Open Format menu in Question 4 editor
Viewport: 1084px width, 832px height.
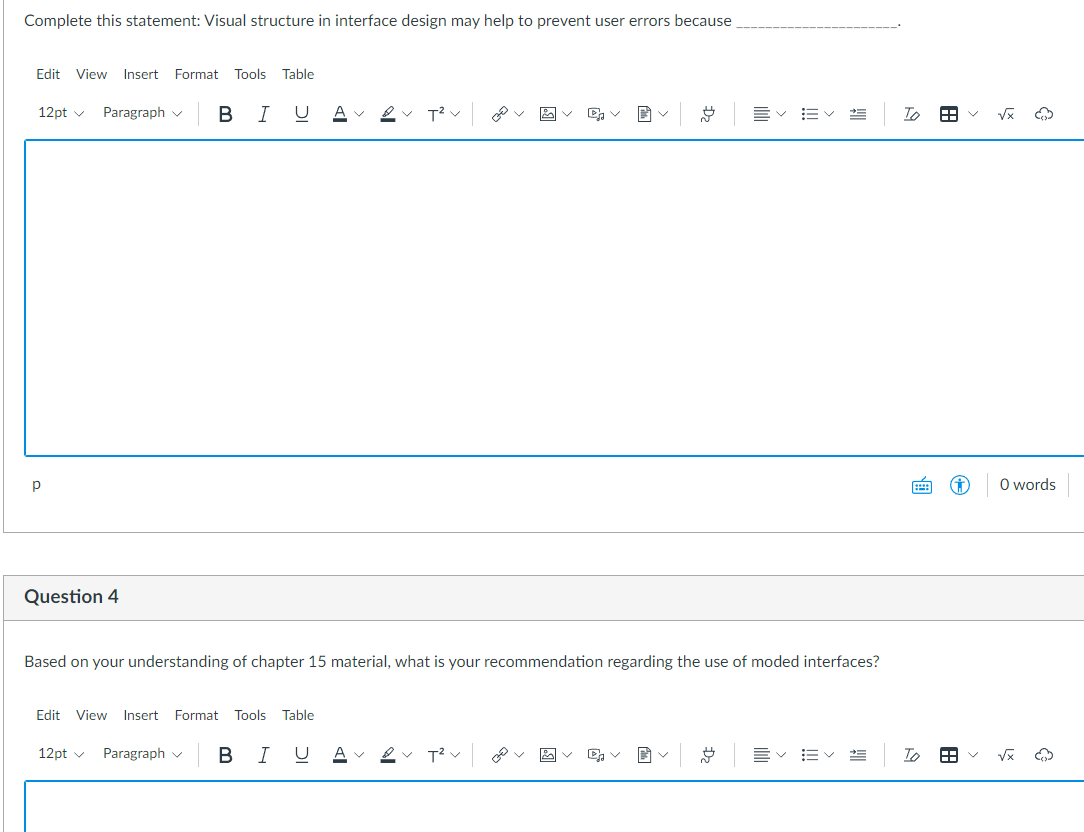(196, 715)
